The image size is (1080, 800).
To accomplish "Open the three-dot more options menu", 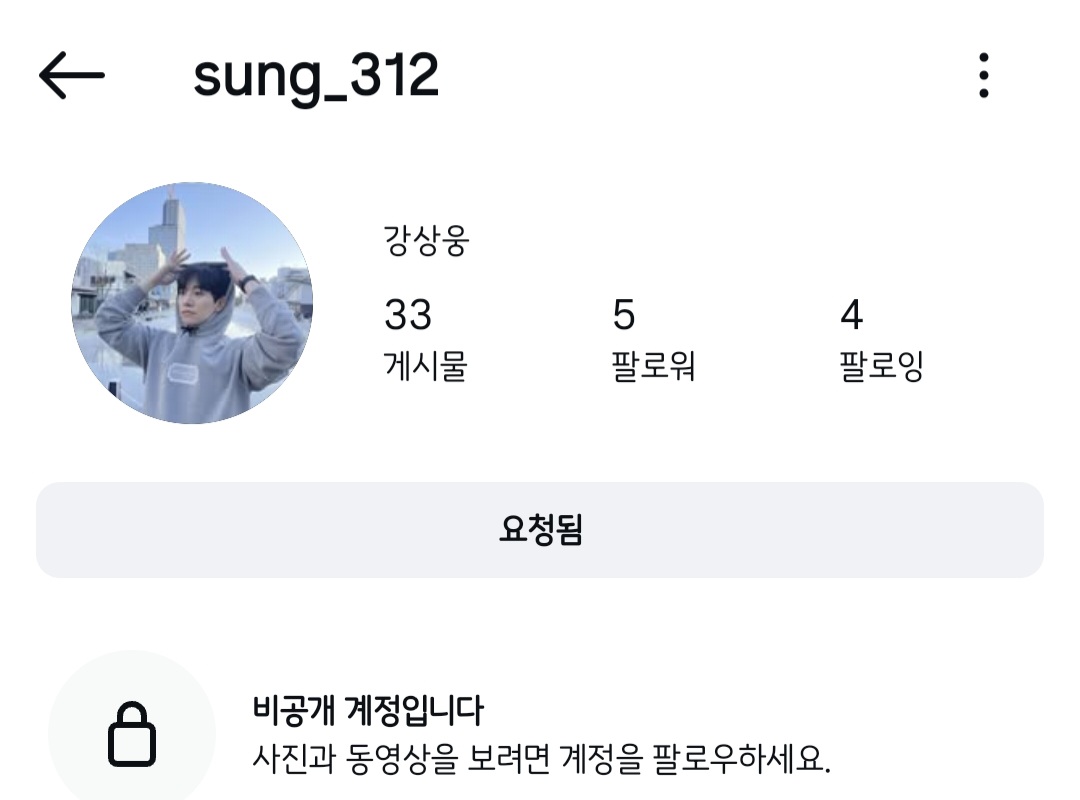I will [x=984, y=75].
